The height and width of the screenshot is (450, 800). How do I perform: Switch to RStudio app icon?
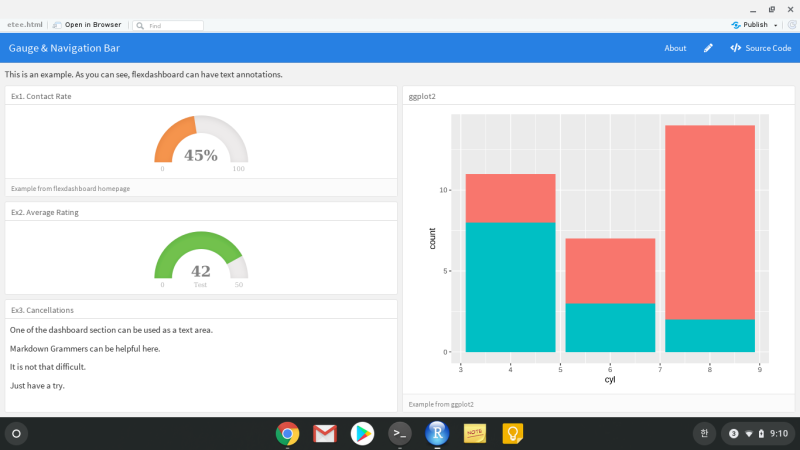(x=437, y=434)
